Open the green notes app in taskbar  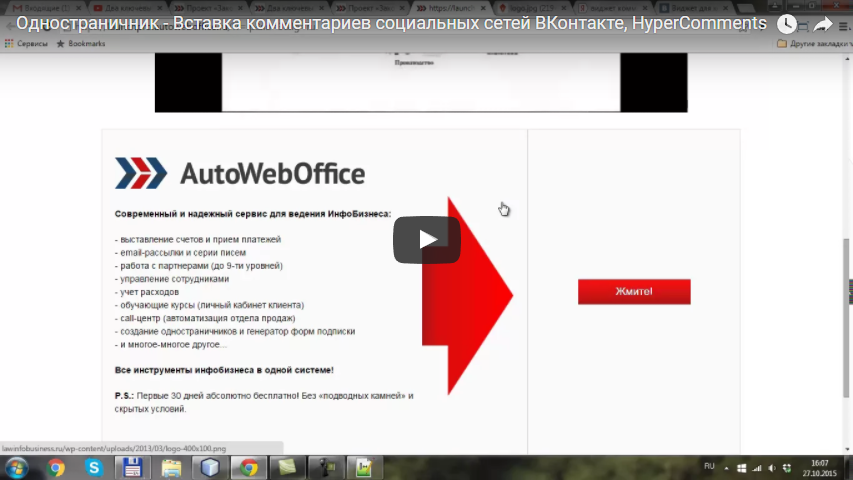tap(287, 468)
